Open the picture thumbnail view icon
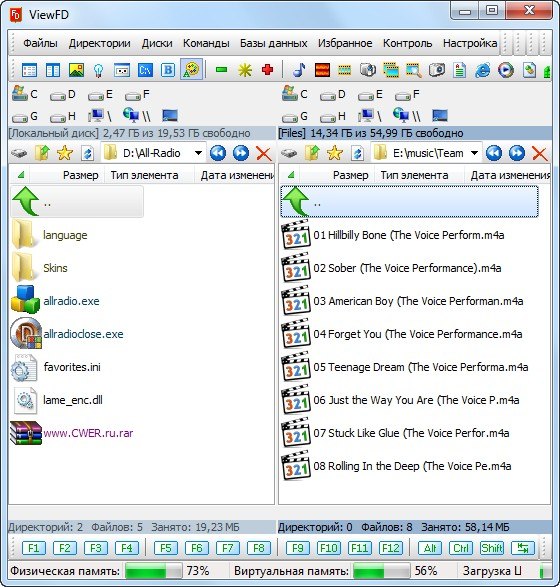560x587 pixels. click(x=76, y=70)
